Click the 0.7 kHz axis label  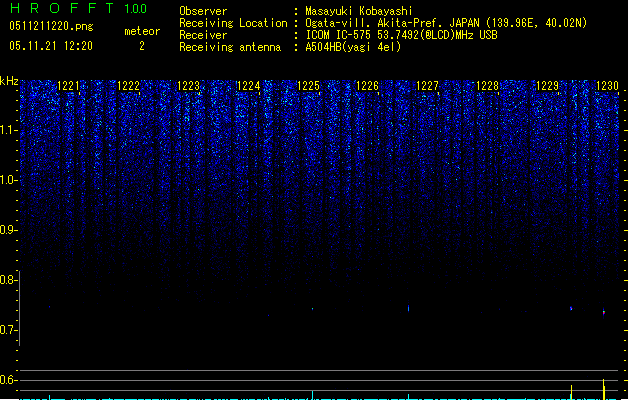pyautogui.click(x=8, y=330)
